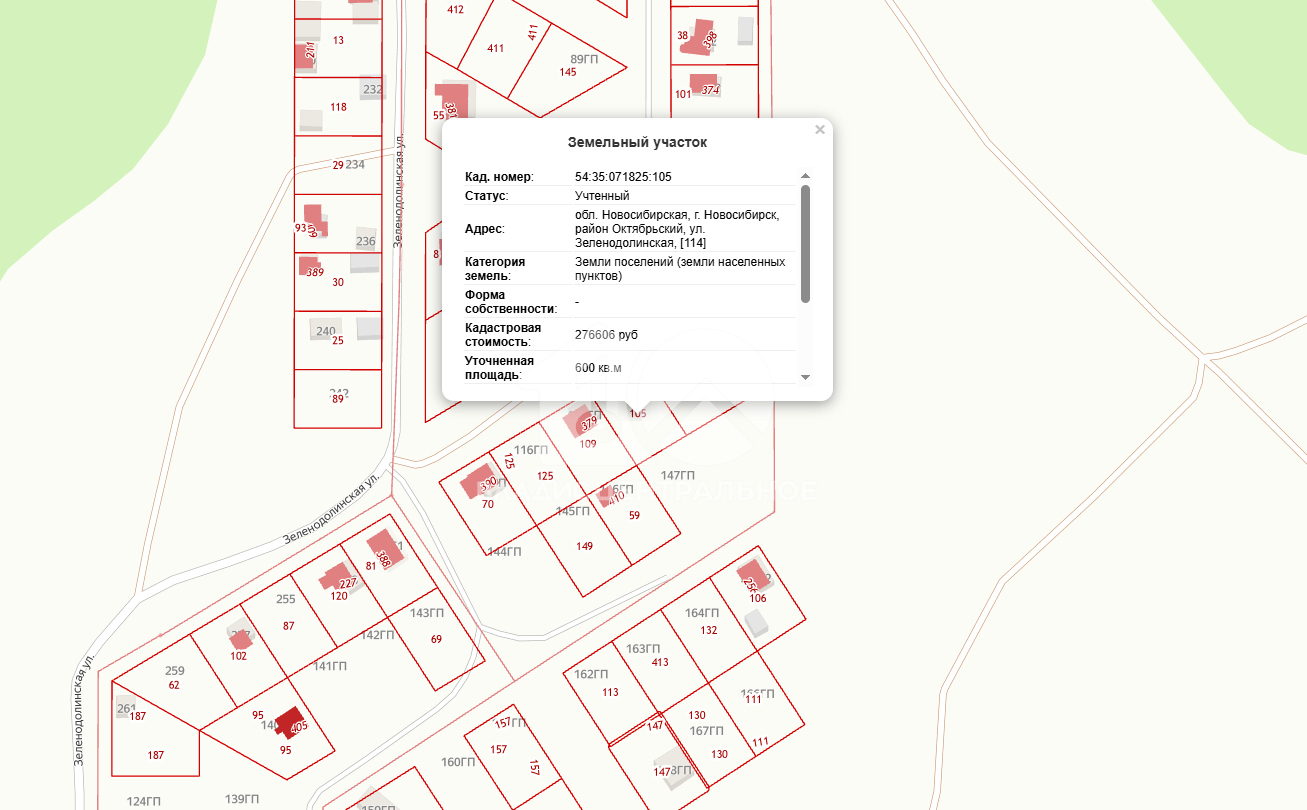Click parcel label 143ГП
The height and width of the screenshot is (810, 1307).
pos(427,613)
